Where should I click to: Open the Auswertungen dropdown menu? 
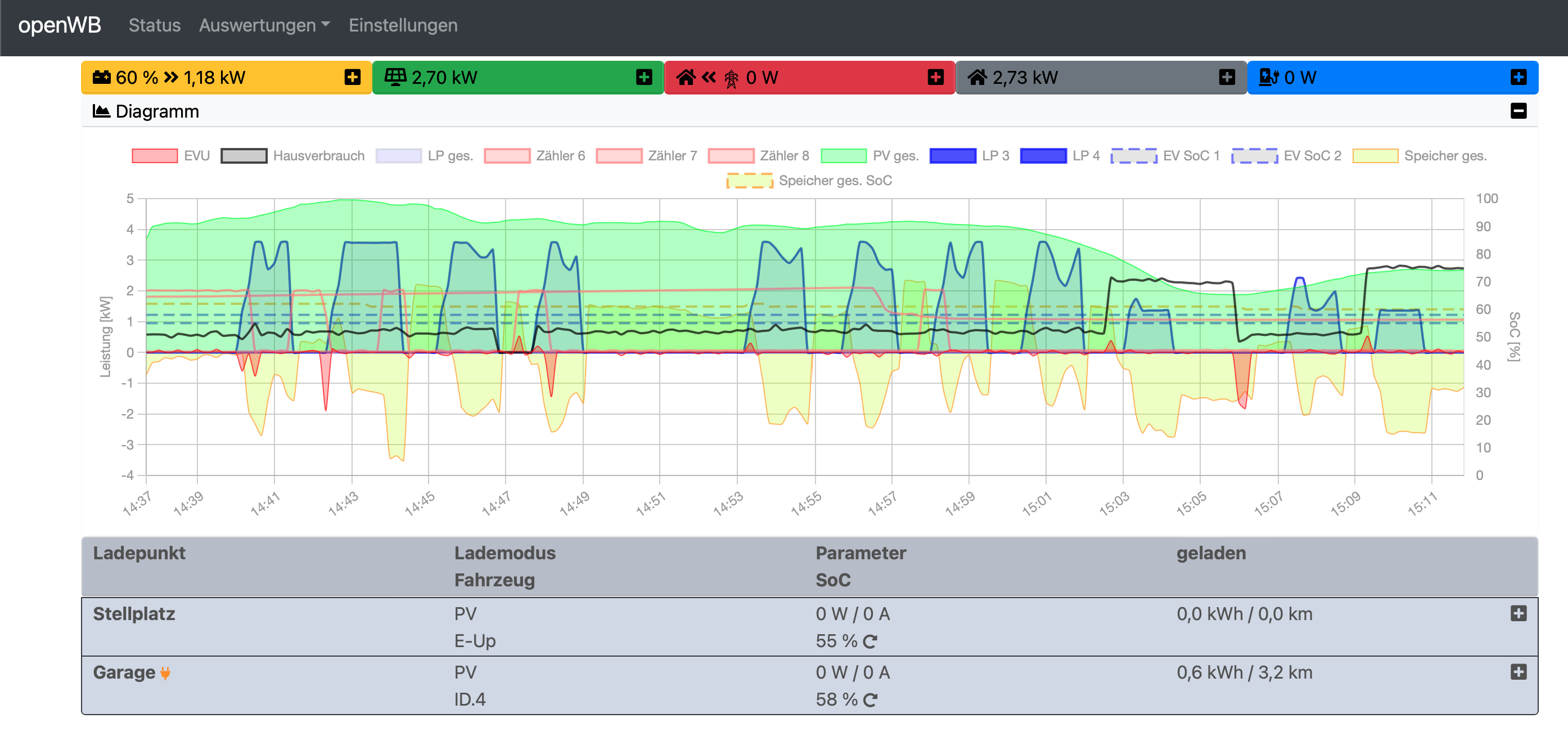[x=264, y=25]
